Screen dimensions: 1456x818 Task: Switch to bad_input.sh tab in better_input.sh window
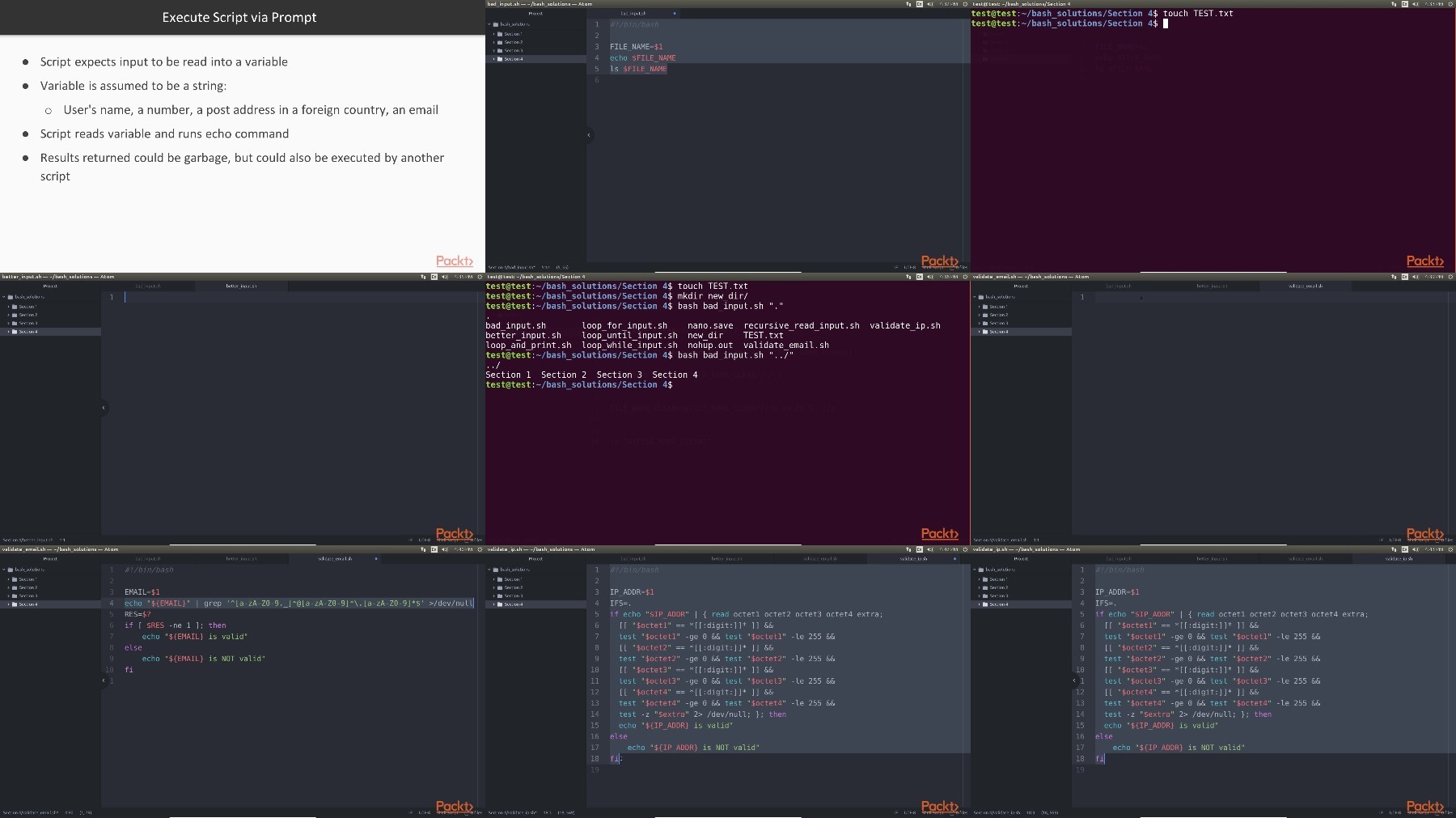tap(148, 286)
